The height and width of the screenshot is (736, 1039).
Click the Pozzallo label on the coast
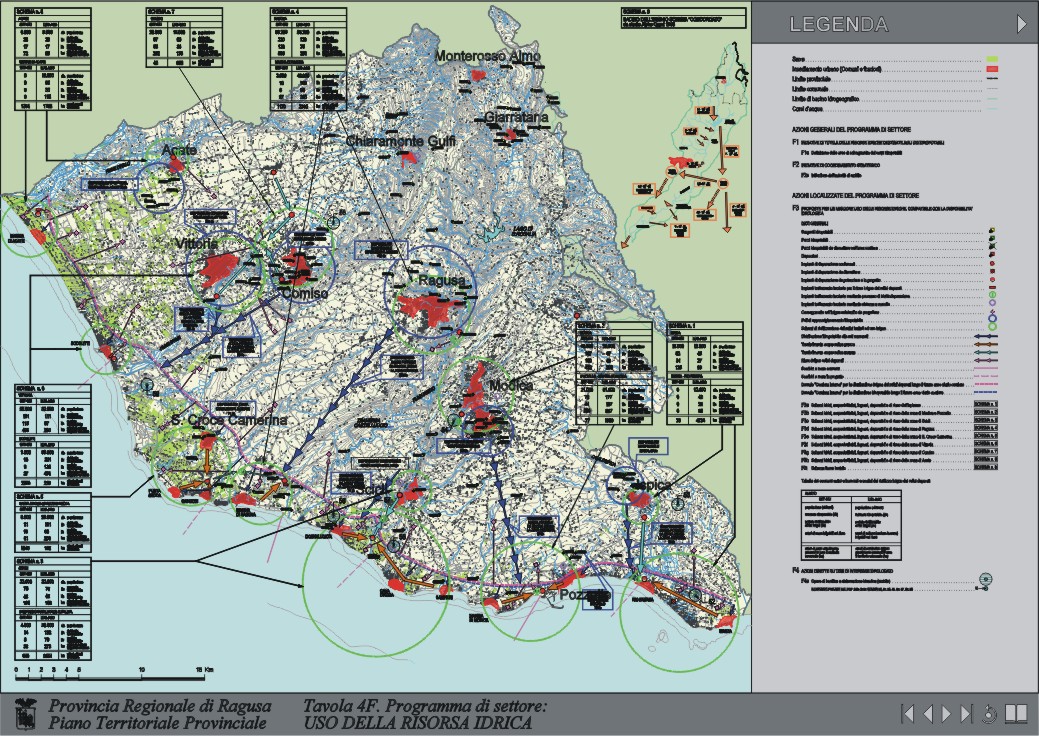click(584, 595)
